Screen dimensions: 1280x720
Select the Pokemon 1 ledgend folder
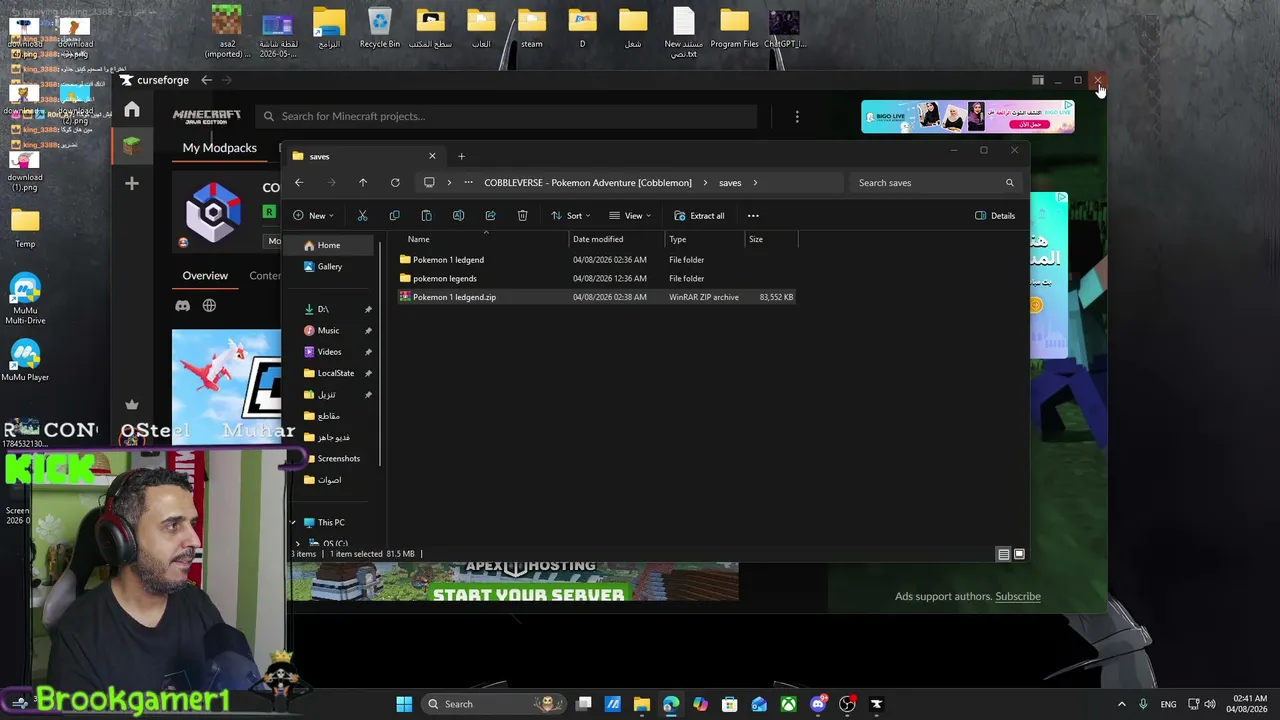click(x=448, y=260)
